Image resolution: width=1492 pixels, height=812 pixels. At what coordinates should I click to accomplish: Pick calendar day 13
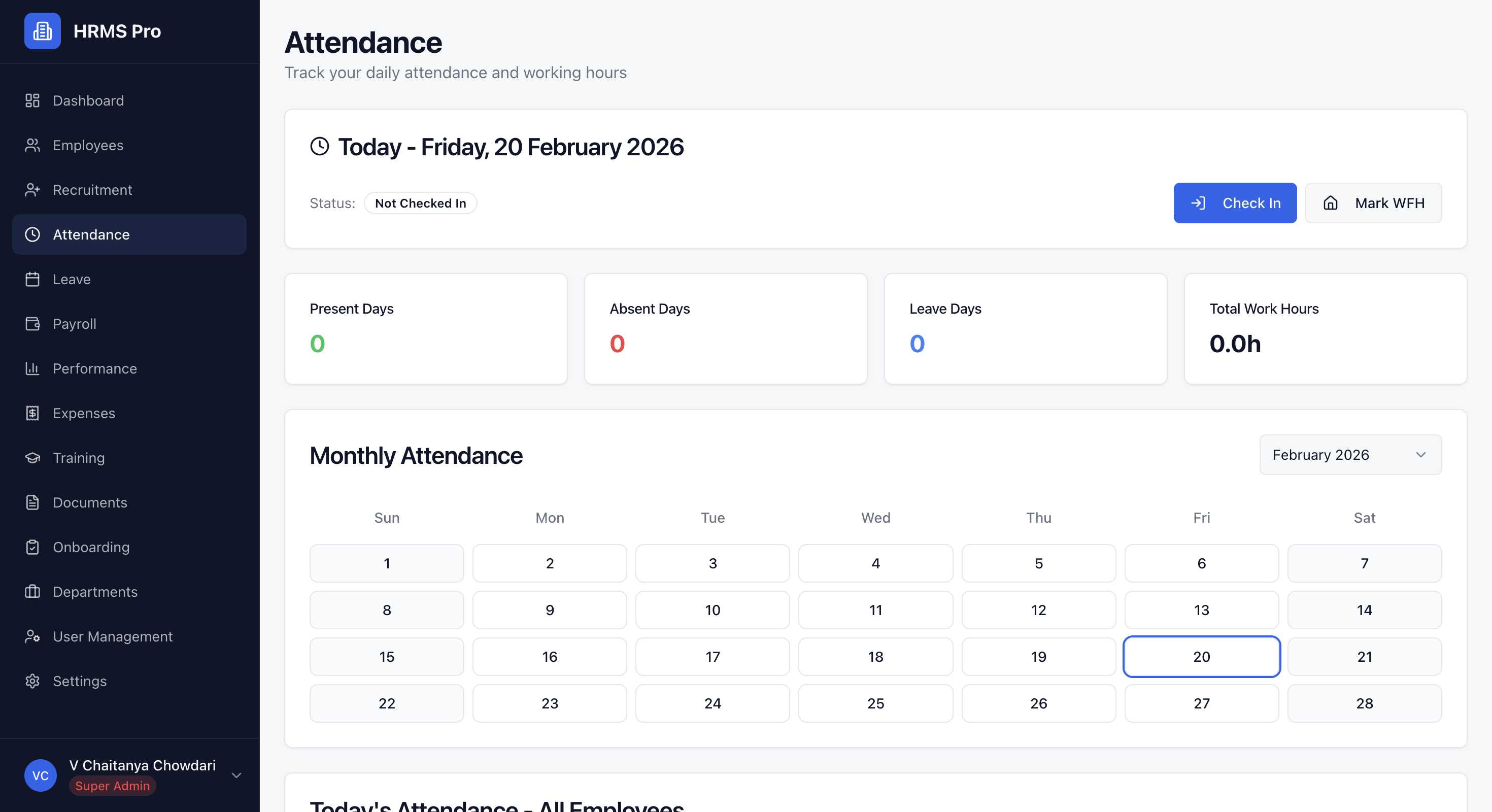point(1201,610)
